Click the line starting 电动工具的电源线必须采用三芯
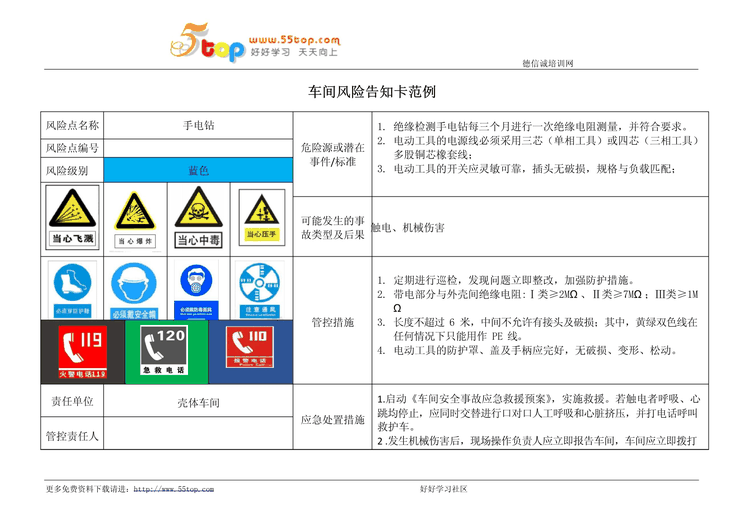Image resolution: width=750 pixels, height=530 pixels. click(539, 141)
